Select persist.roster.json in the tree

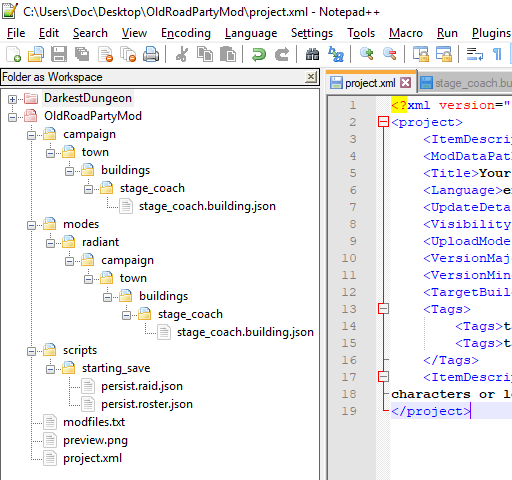pyautogui.click(x=147, y=404)
